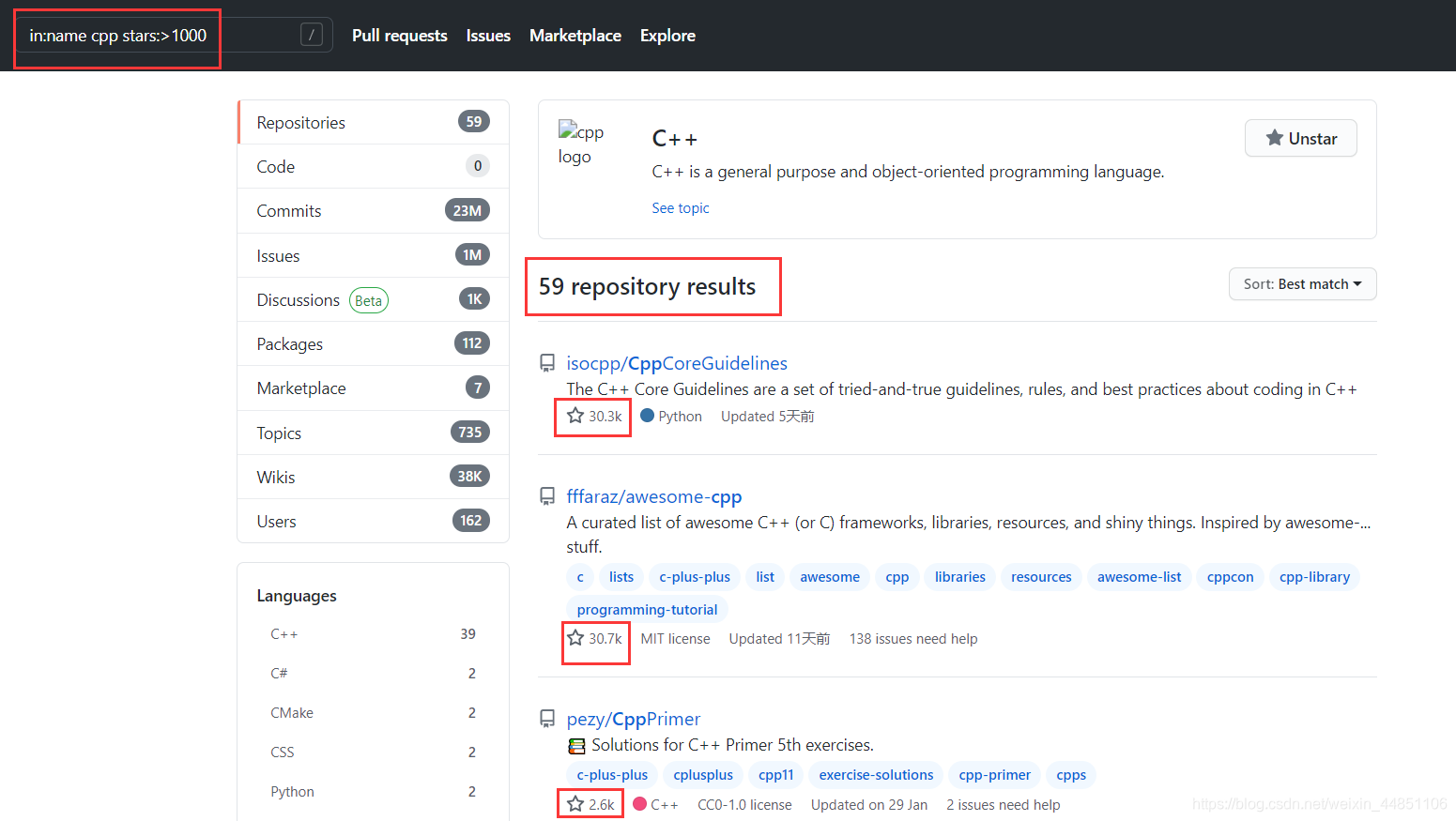Click the 'libraries' topic tag
1456x821 pixels.
pyautogui.click(x=960, y=577)
